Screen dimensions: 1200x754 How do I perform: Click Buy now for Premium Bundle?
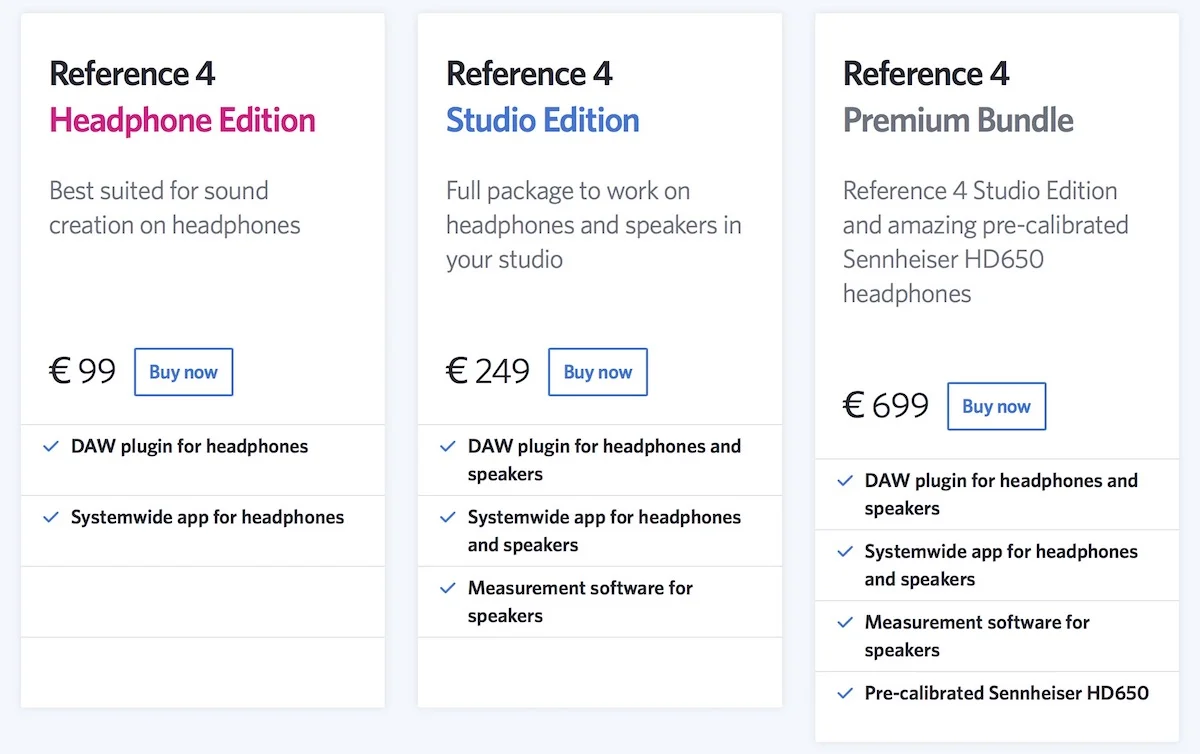pyautogui.click(x=996, y=406)
